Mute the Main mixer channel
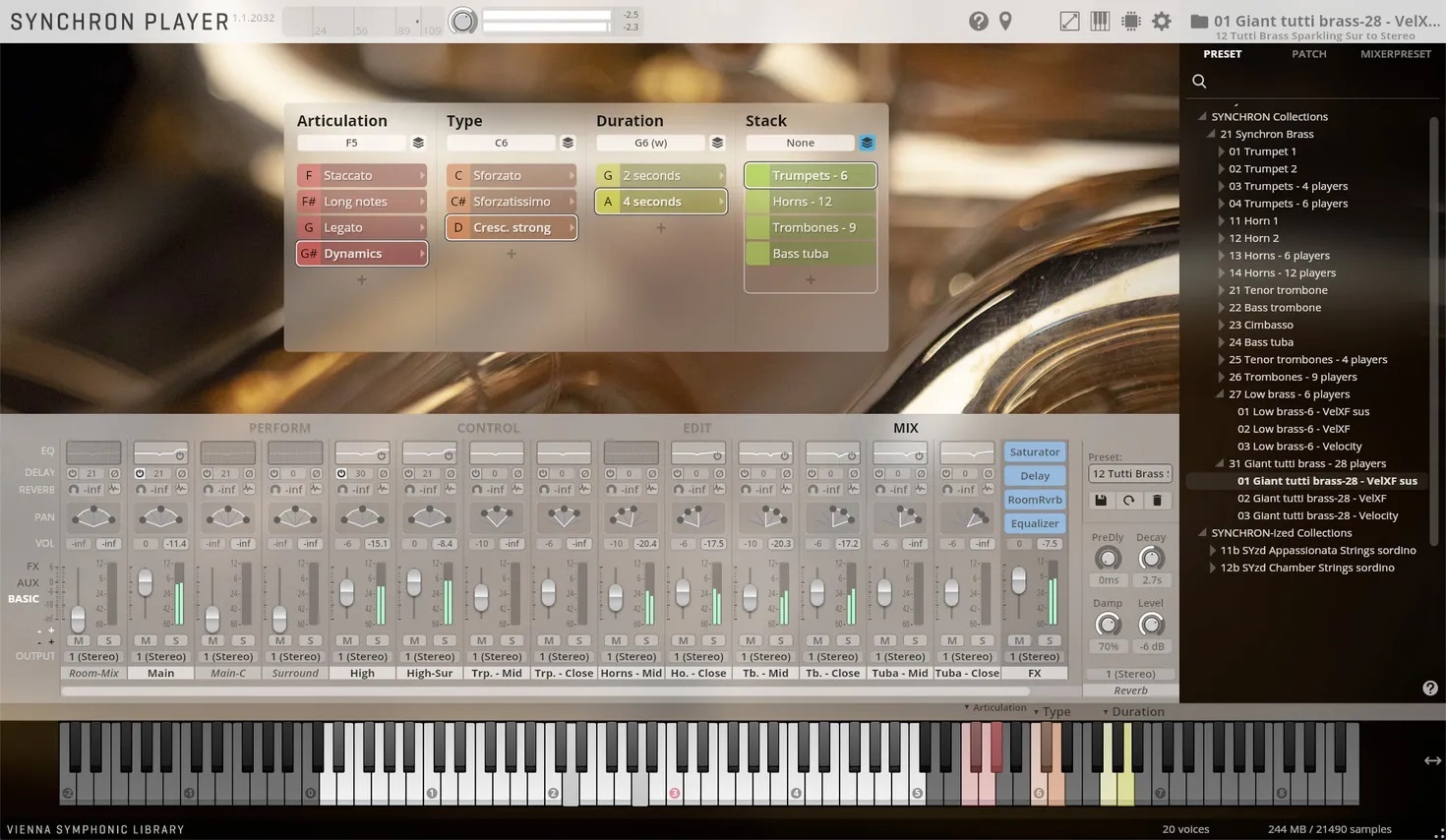This screenshot has width=1446, height=840. click(146, 640)
